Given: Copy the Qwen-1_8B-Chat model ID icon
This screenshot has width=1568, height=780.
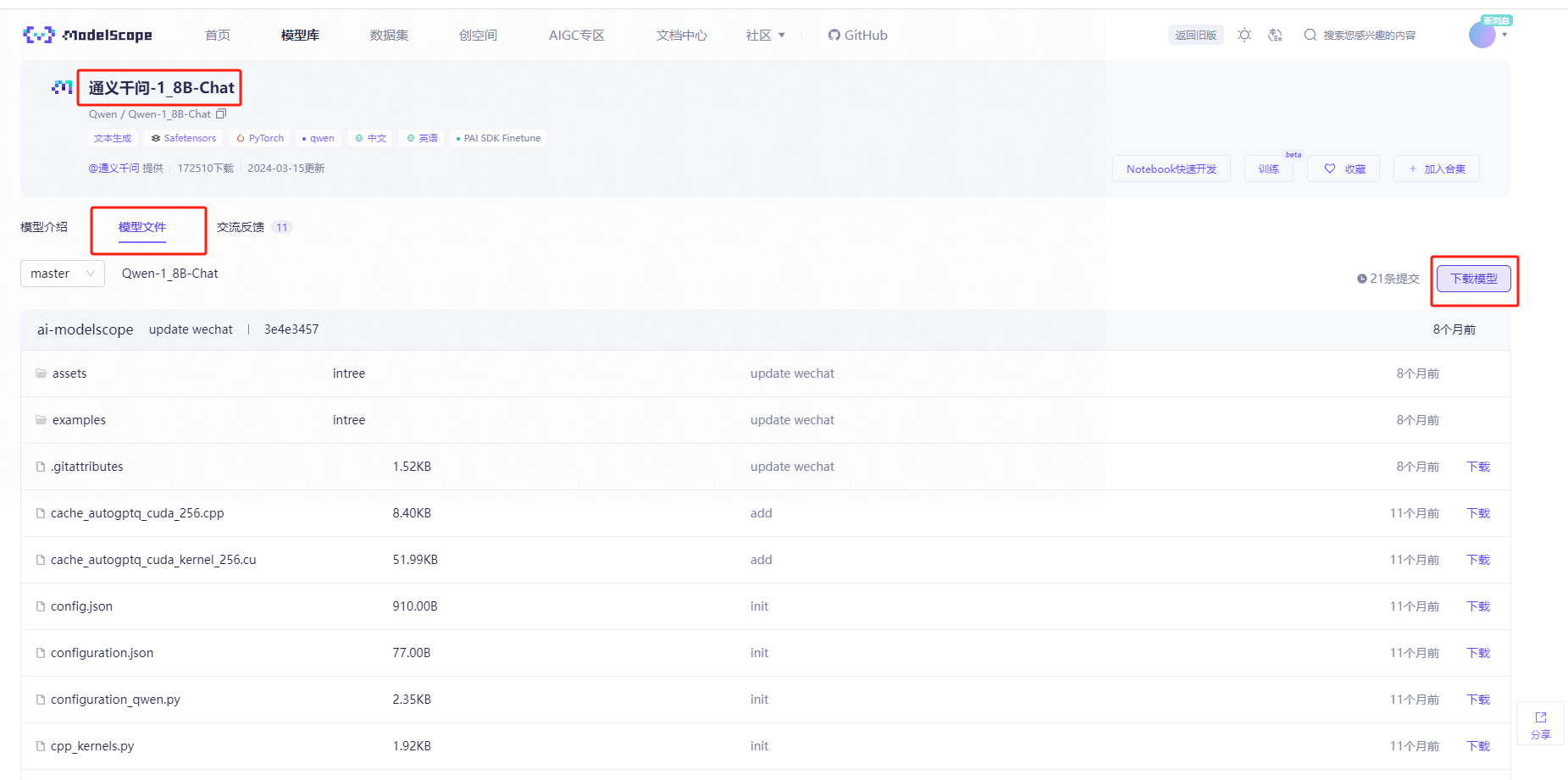Looking at the screenshot, I should pyautogui.click(x=221, y=113).
